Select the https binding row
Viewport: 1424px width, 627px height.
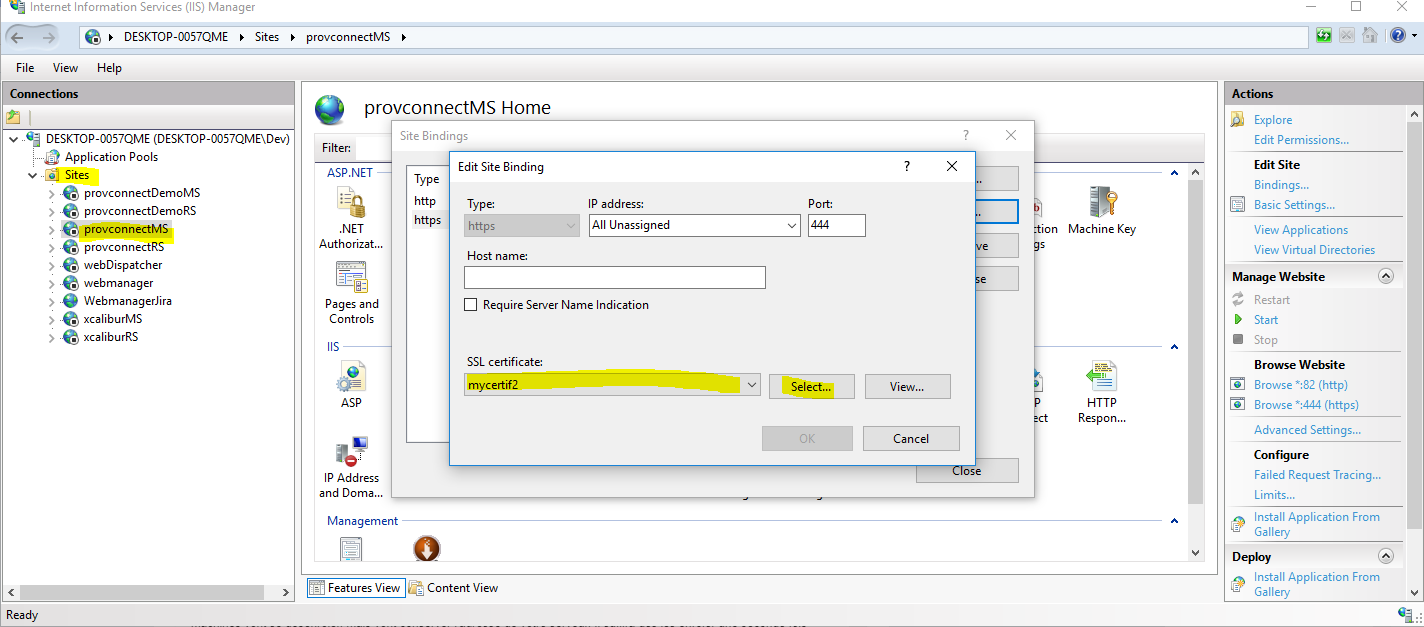pyautogui.click(x=428, y=220)
